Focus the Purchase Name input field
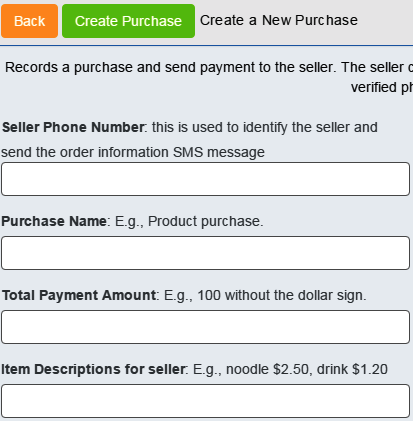Viewport: 413px width, 421px height. tap(206, 253)
